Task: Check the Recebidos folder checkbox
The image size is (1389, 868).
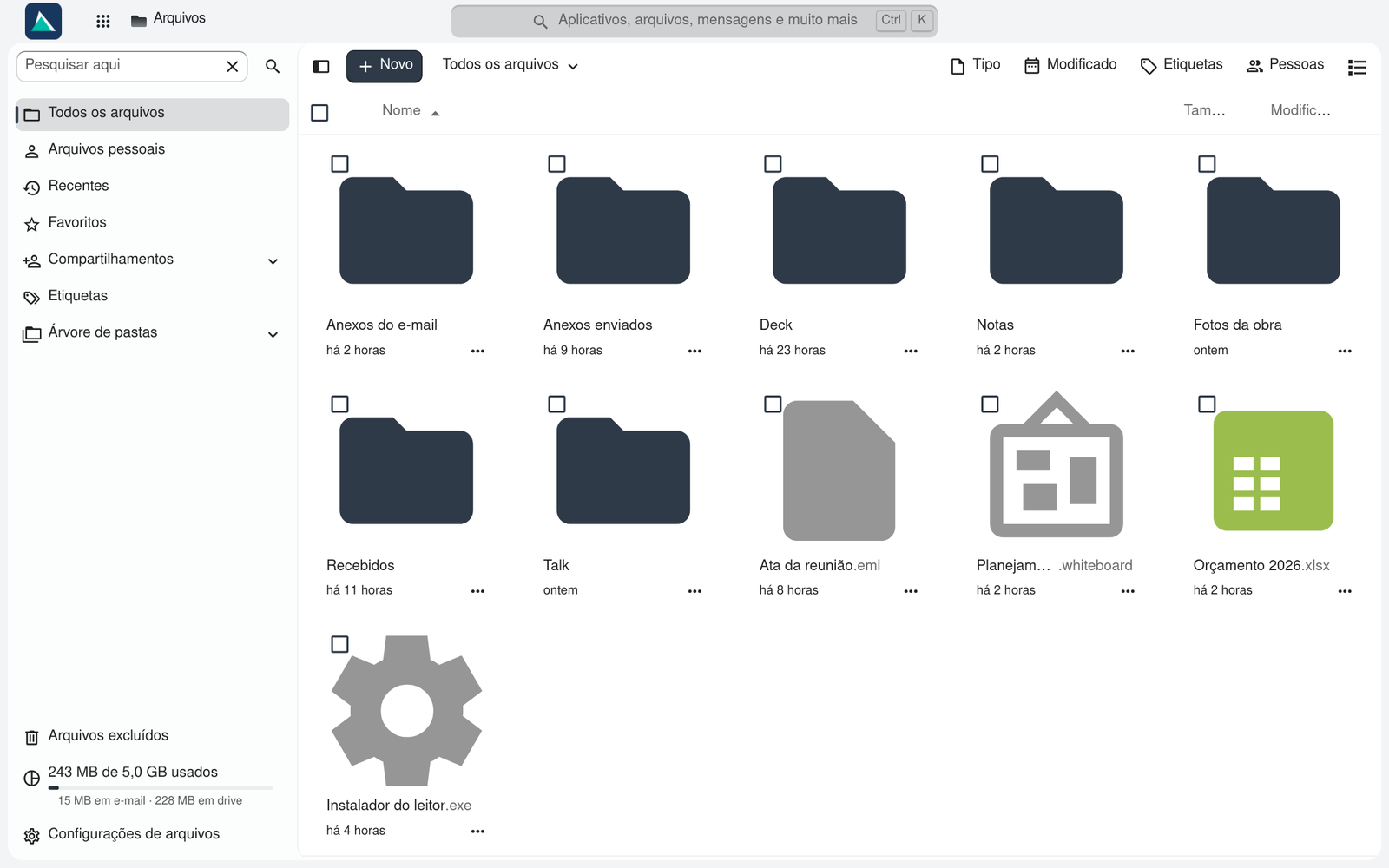Action: click(x=340, y=404)
